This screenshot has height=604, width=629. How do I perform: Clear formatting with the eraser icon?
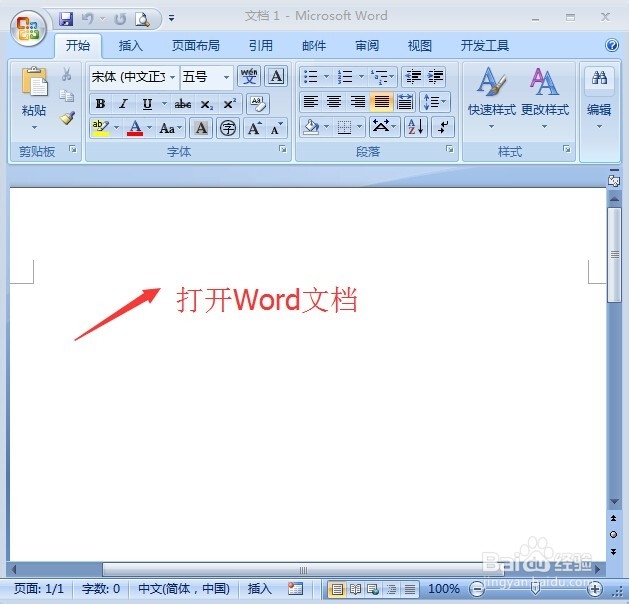(x=258, y=104)
